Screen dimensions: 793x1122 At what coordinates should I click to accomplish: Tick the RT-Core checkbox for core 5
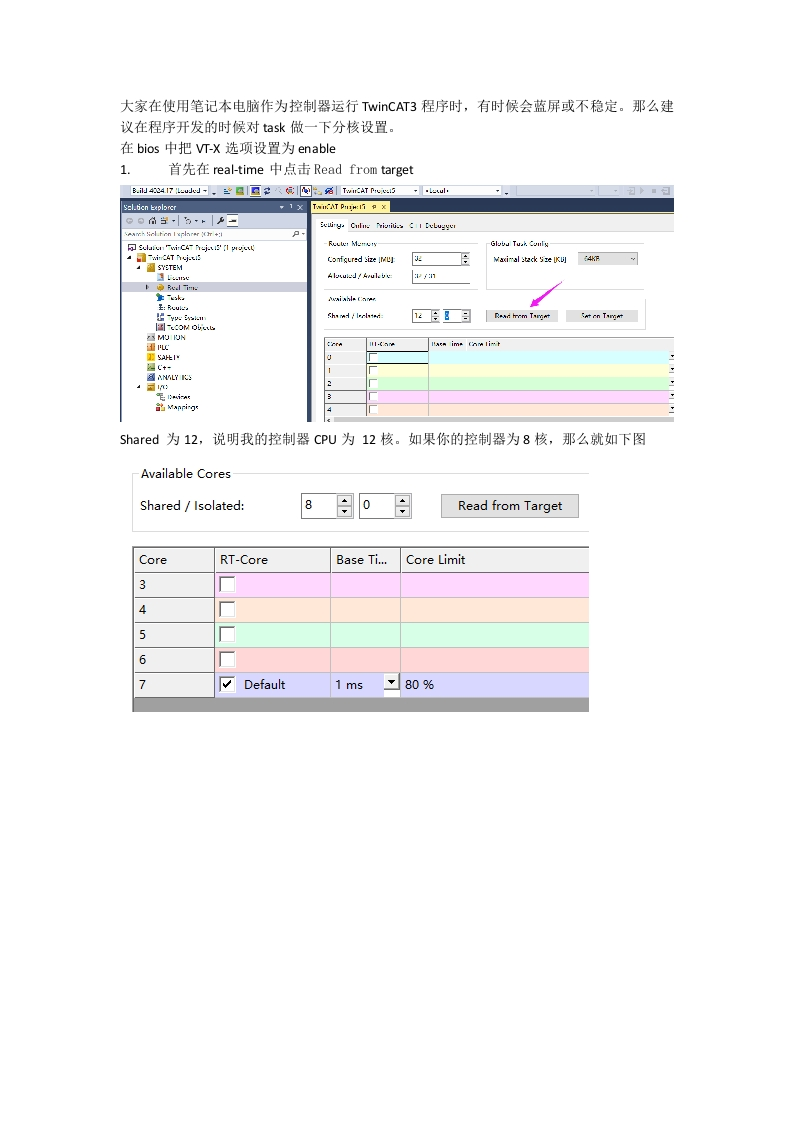227,635
